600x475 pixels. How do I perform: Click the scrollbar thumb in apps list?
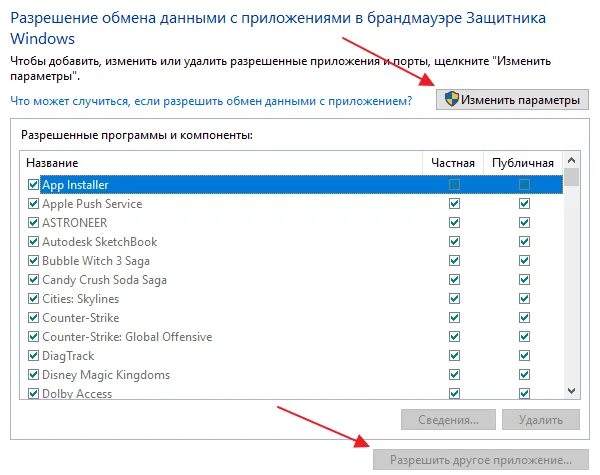572,177
